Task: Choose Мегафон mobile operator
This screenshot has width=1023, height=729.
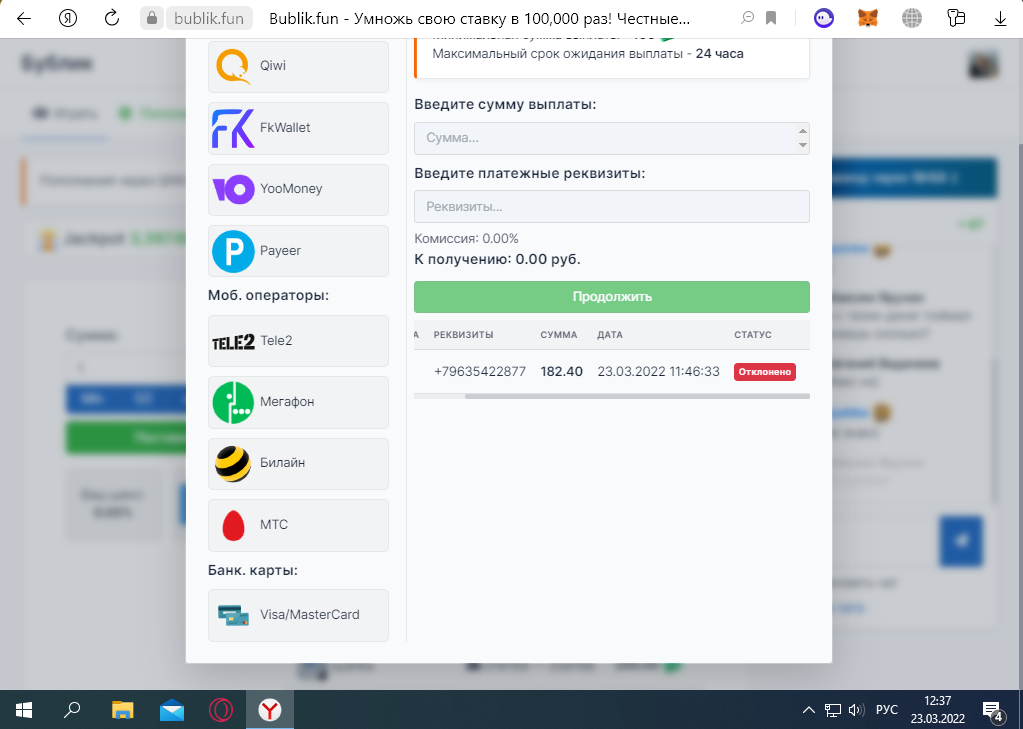Action: pos(298,402)
